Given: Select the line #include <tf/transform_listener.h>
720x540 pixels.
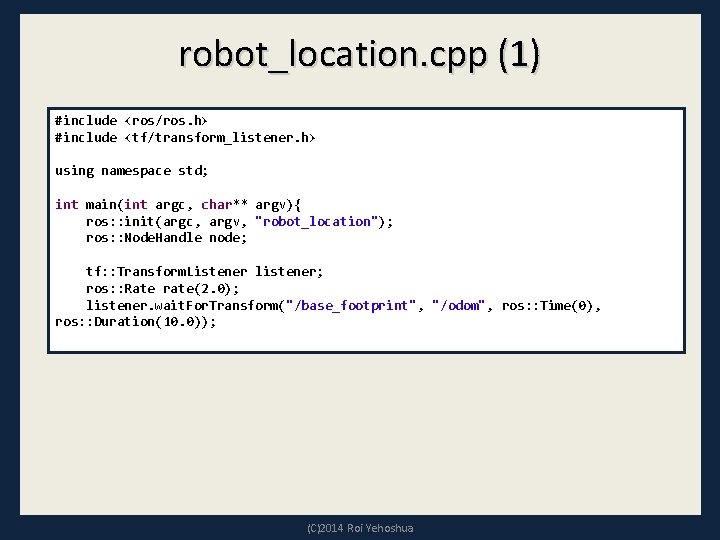Looking at the screenshot, I should [185, 138].
